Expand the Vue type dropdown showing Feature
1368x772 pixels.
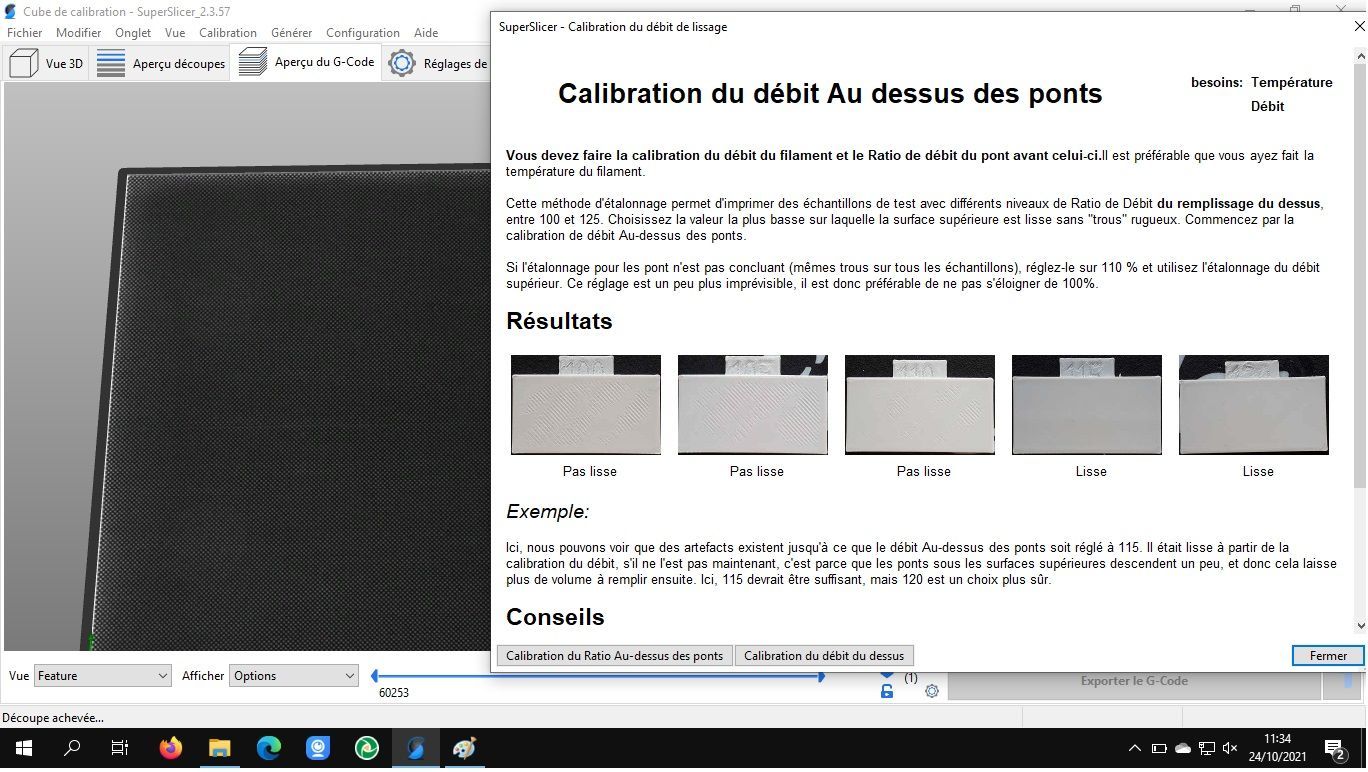(x=103, y=676)
